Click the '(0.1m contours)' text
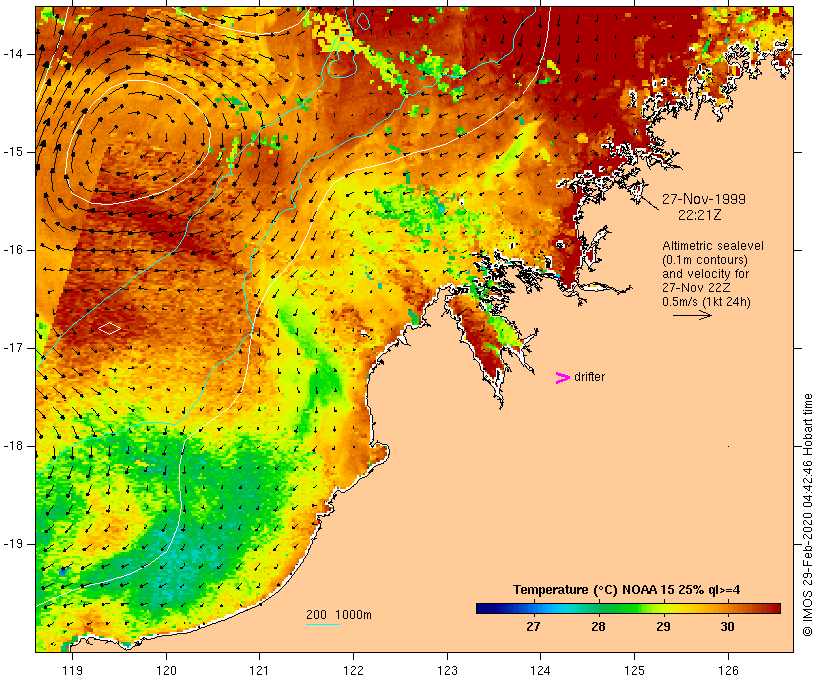This screenshot has width=820, height=680. [x=705, y=260]
